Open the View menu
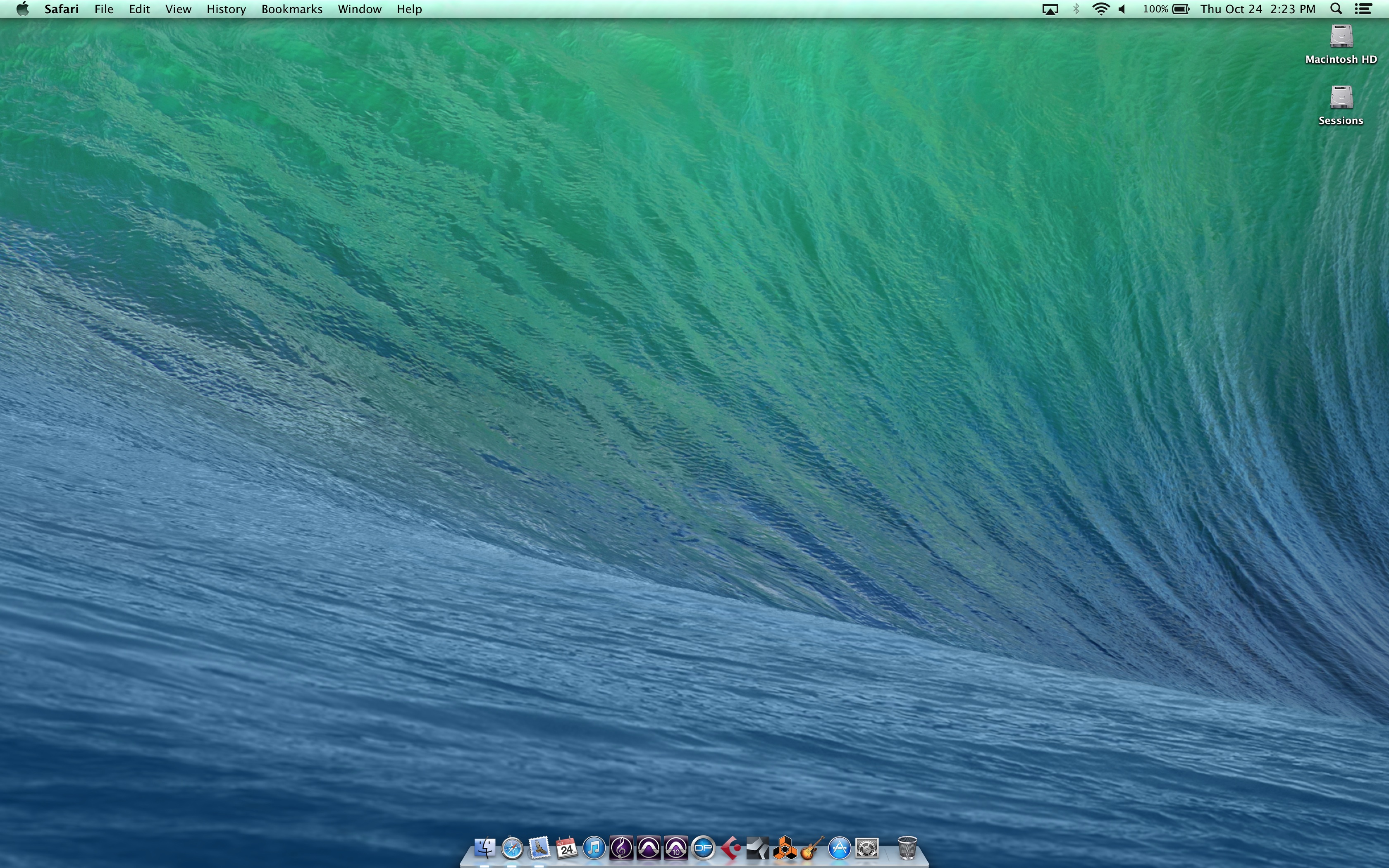This screenshot has height=868, width=1389. click(179, 9)
